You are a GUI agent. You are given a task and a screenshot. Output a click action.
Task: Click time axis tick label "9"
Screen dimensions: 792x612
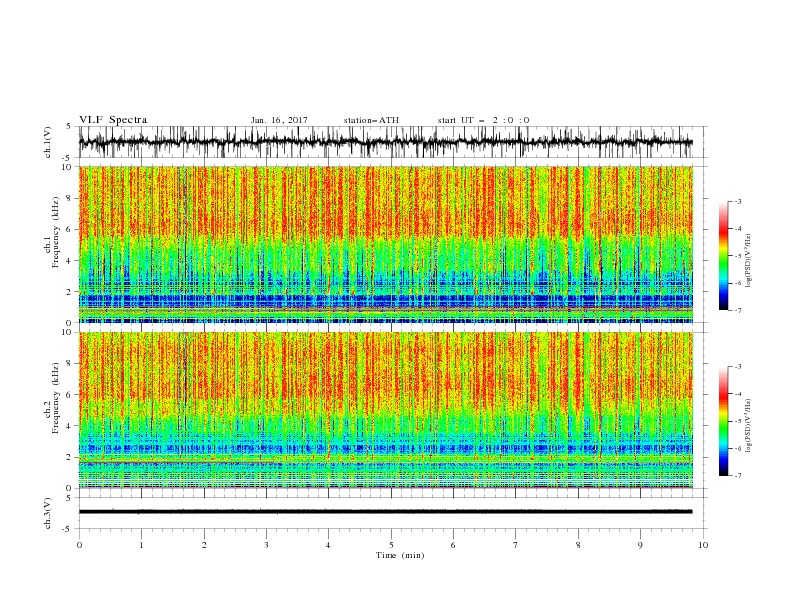(640, 545)
